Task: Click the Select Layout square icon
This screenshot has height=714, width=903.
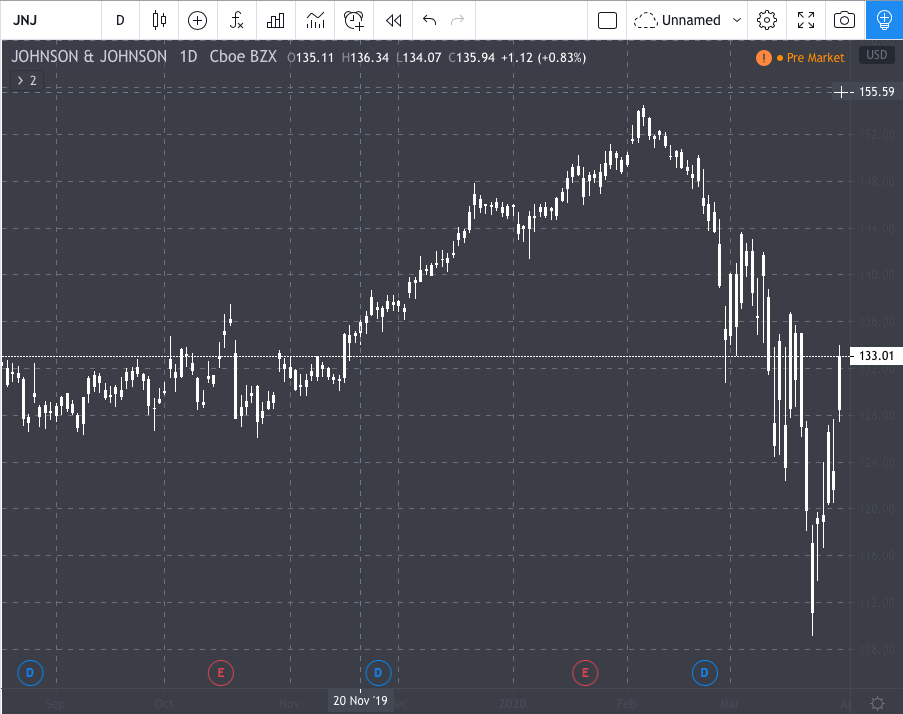Action: pyautogui.click(x=606, y=20)
